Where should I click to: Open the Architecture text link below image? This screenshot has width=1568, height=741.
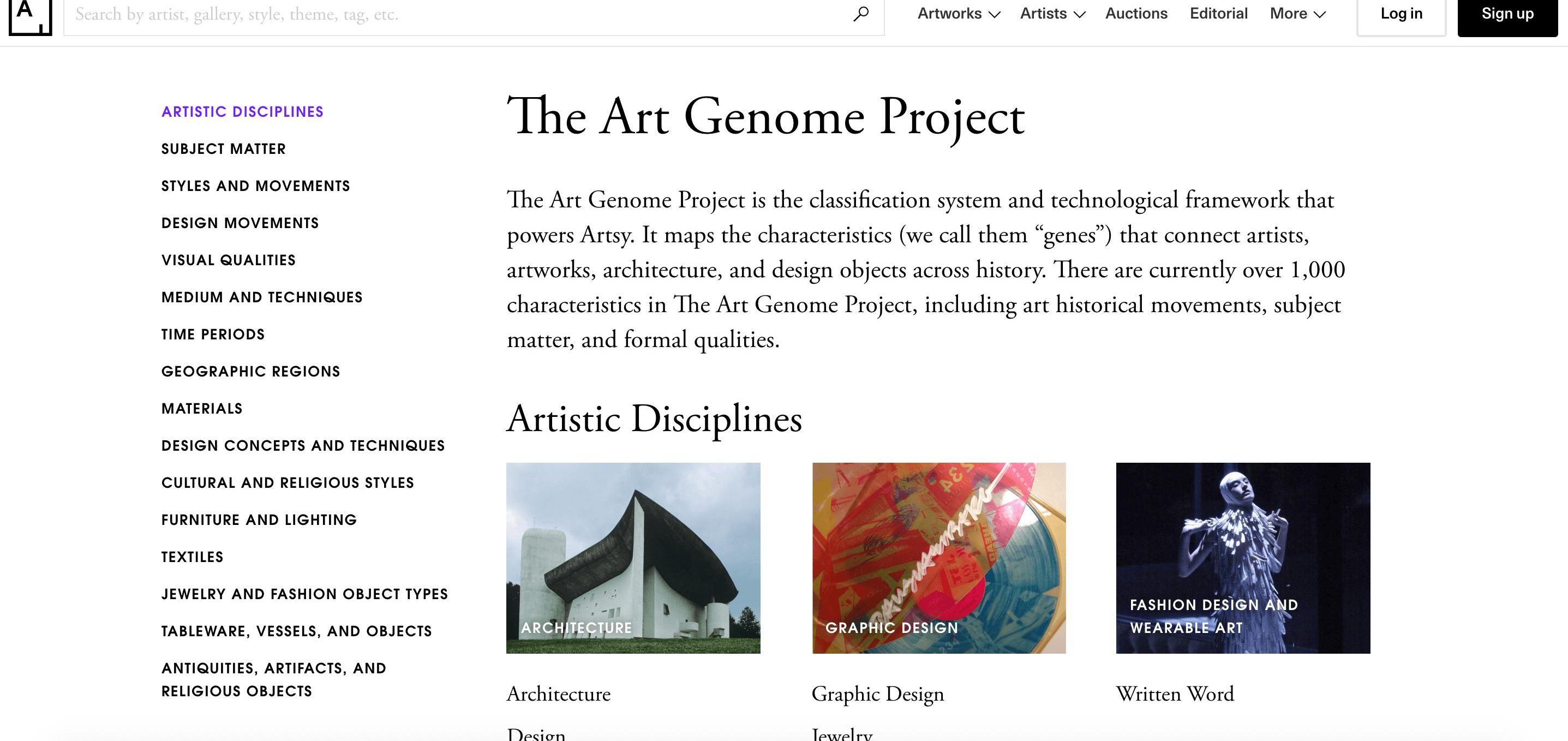point(558,694)
